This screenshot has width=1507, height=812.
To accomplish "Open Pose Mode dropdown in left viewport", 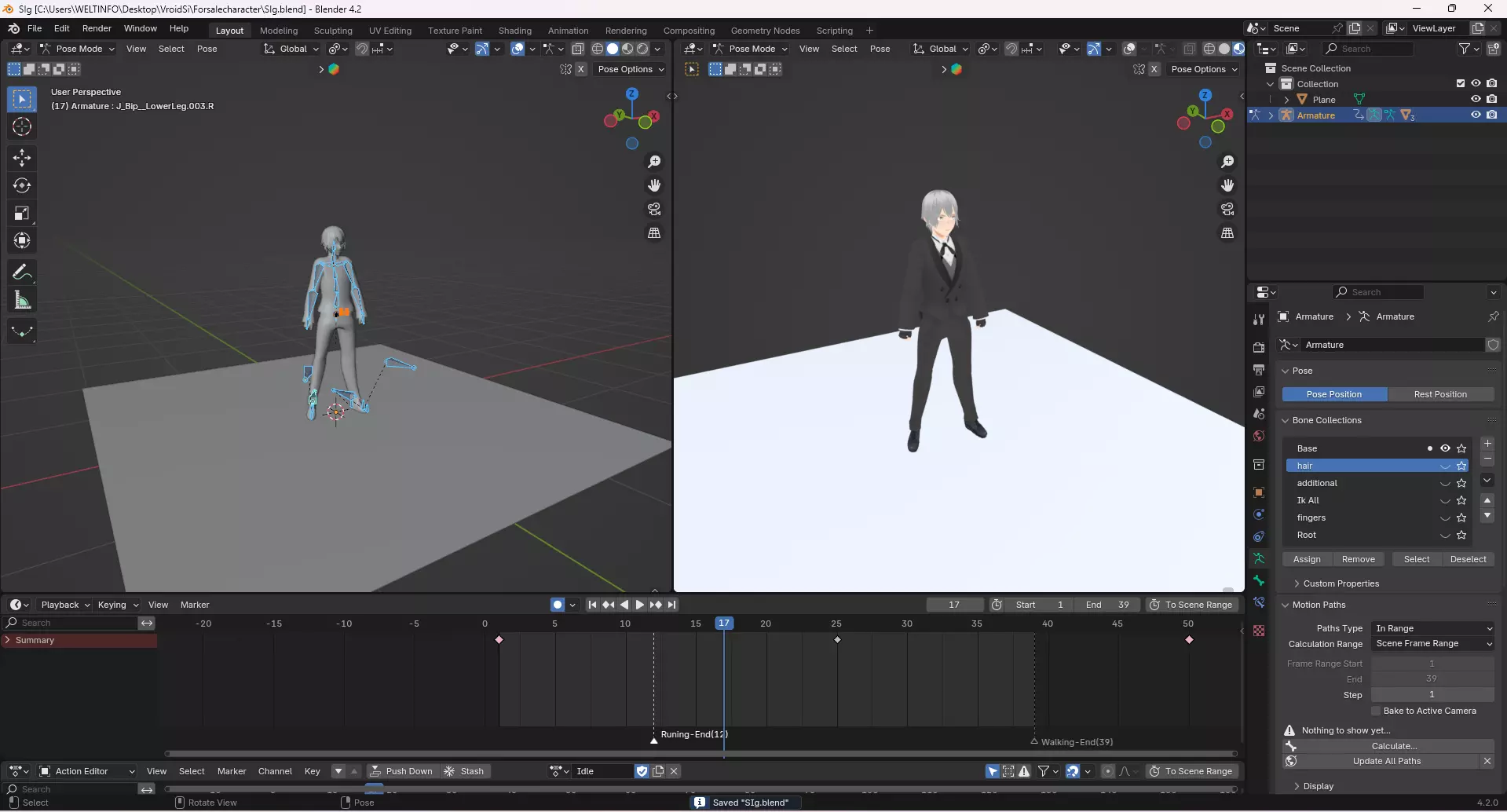I will 78,49.
